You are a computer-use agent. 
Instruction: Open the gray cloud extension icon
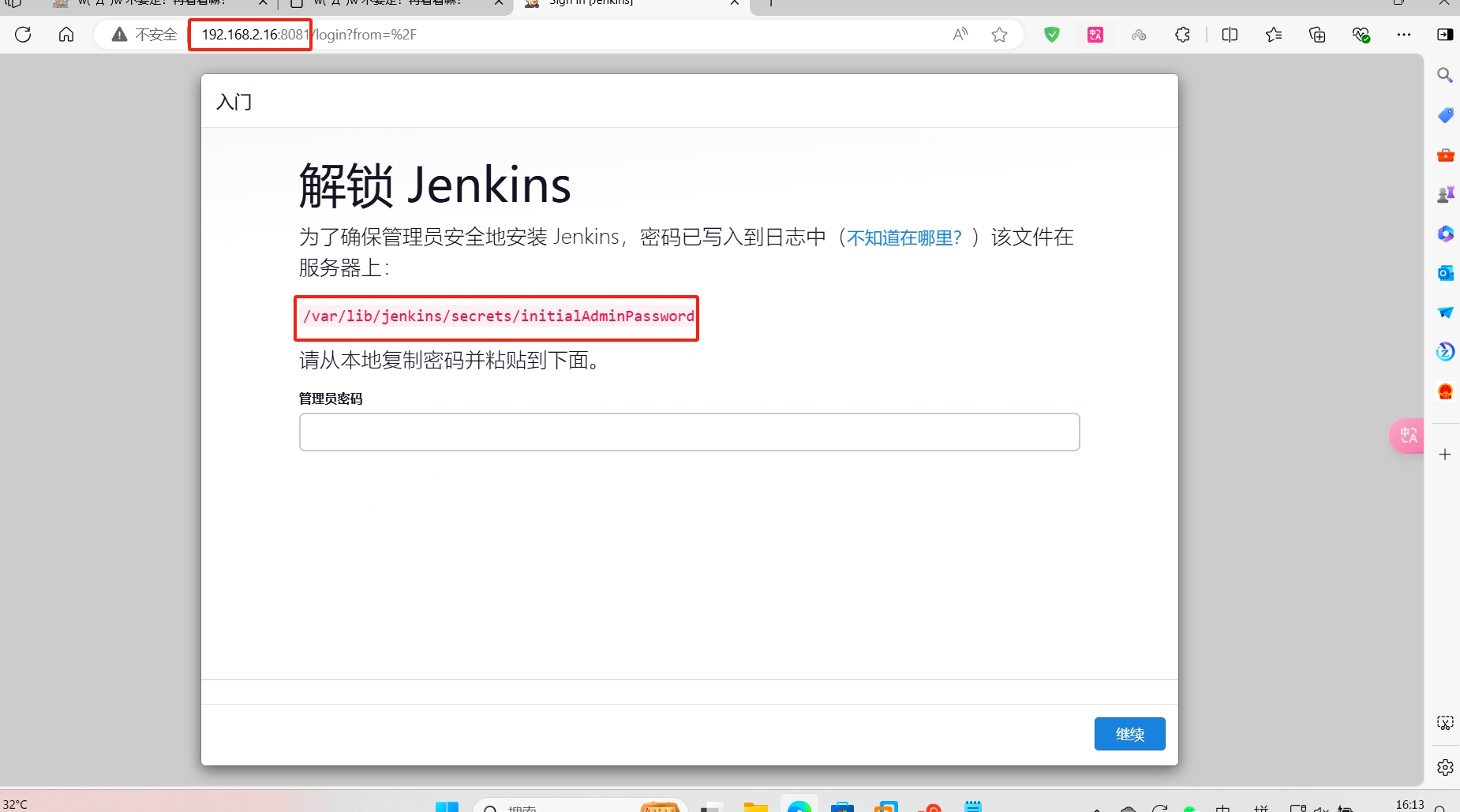click(x=1139, y=34)
